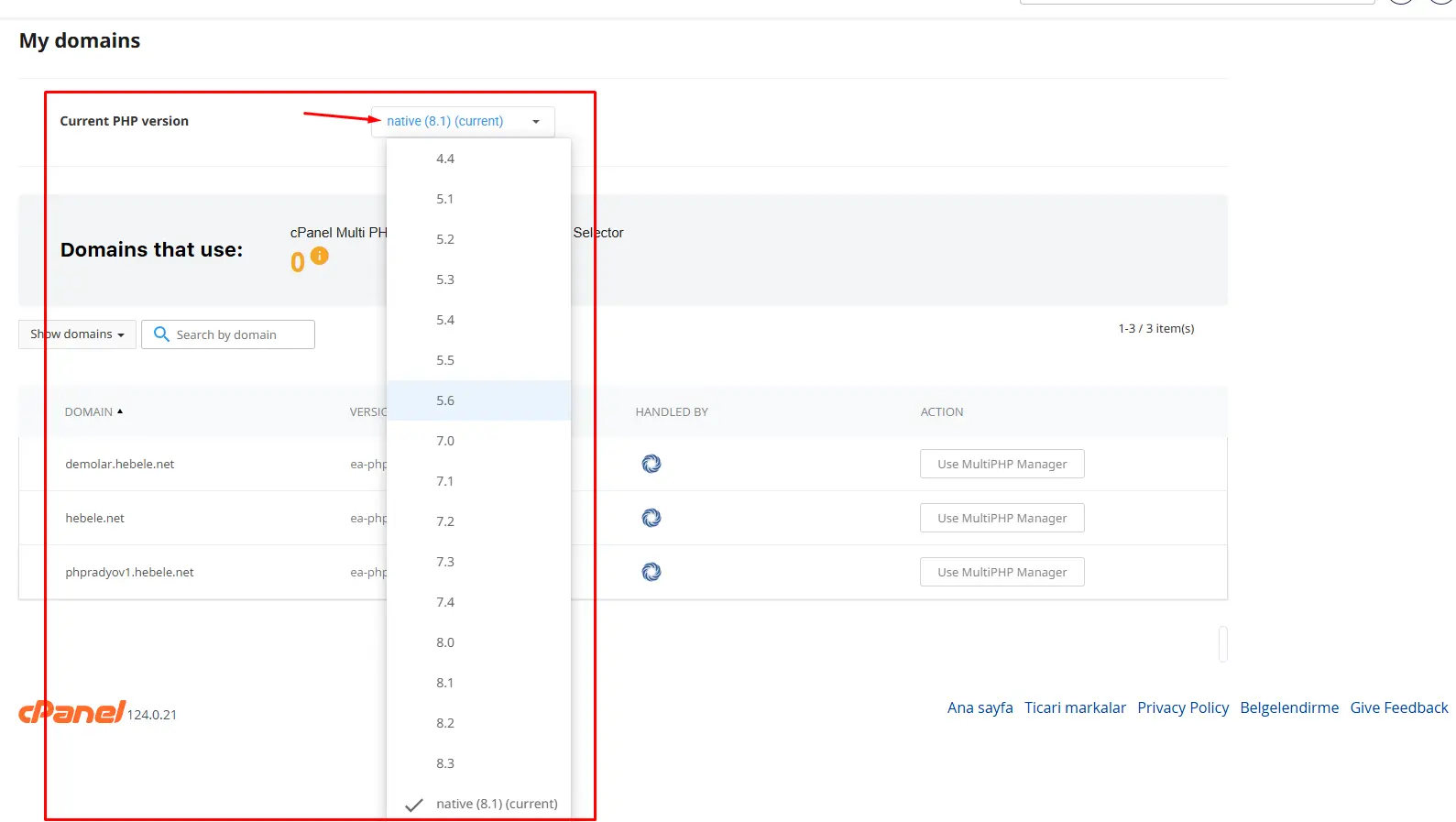Image resolution: width=1456 pixels, height=822 pixels.
Task: Select PHP version 5.5
Action: (x=478, y=360)
